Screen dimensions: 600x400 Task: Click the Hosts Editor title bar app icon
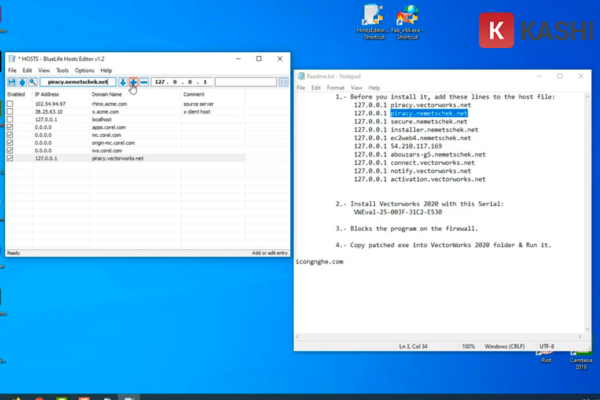pyautogui.click(x=12, y=59)
